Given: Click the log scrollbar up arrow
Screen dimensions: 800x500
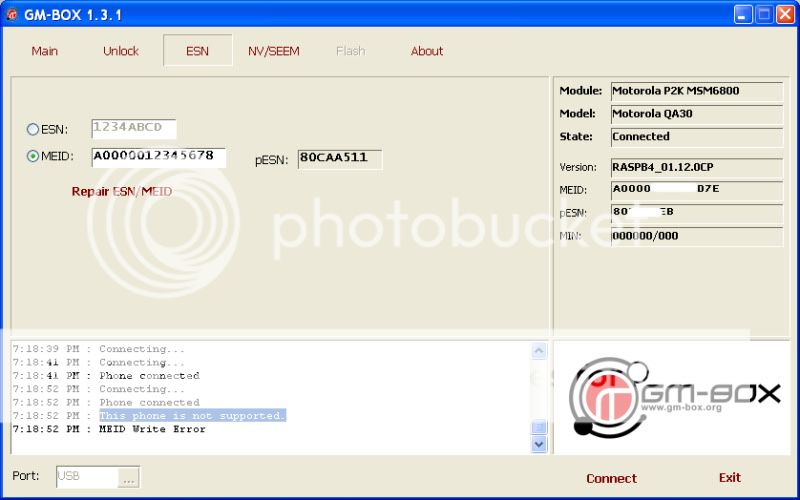Looking at the screenshot, I should (x=539, y=351).
